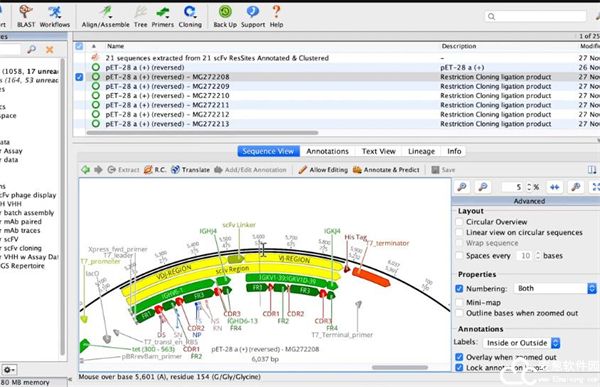Viewport: 600px width, 387px height.
Task: Switch to the Text View tab
Action: 378,151
